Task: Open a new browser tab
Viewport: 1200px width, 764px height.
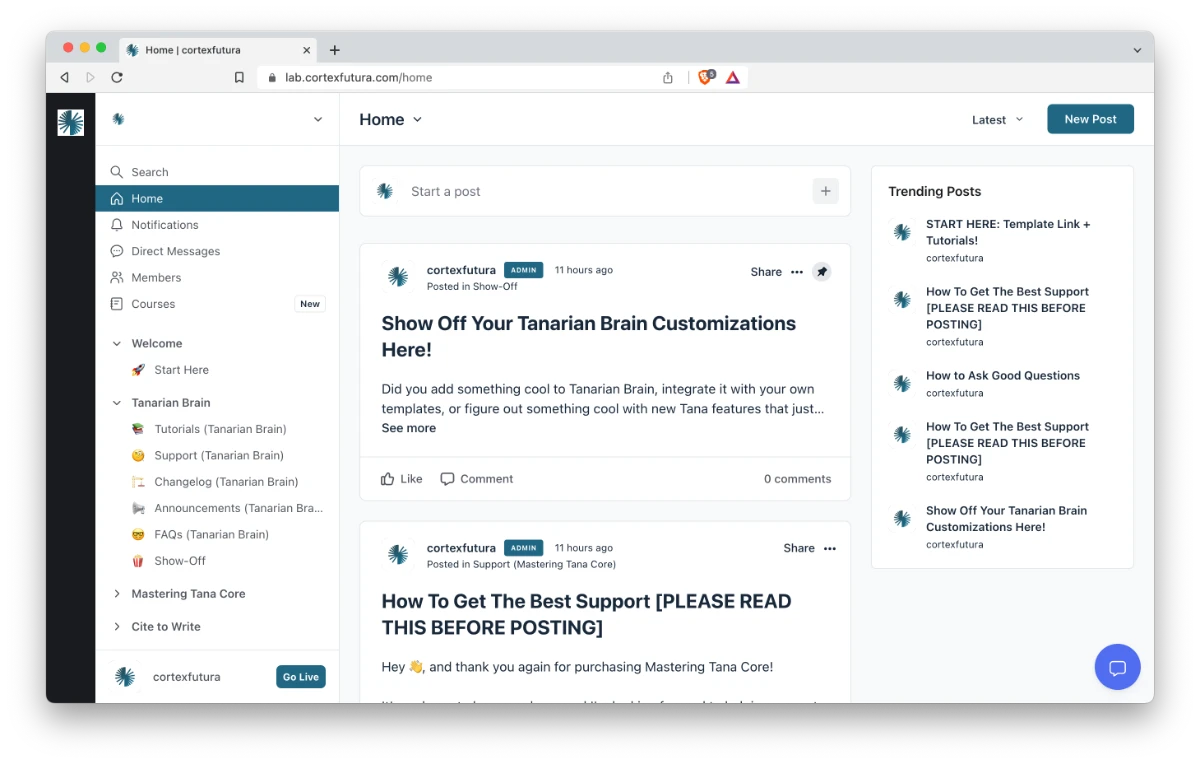Action: click(x=335, y=50)
